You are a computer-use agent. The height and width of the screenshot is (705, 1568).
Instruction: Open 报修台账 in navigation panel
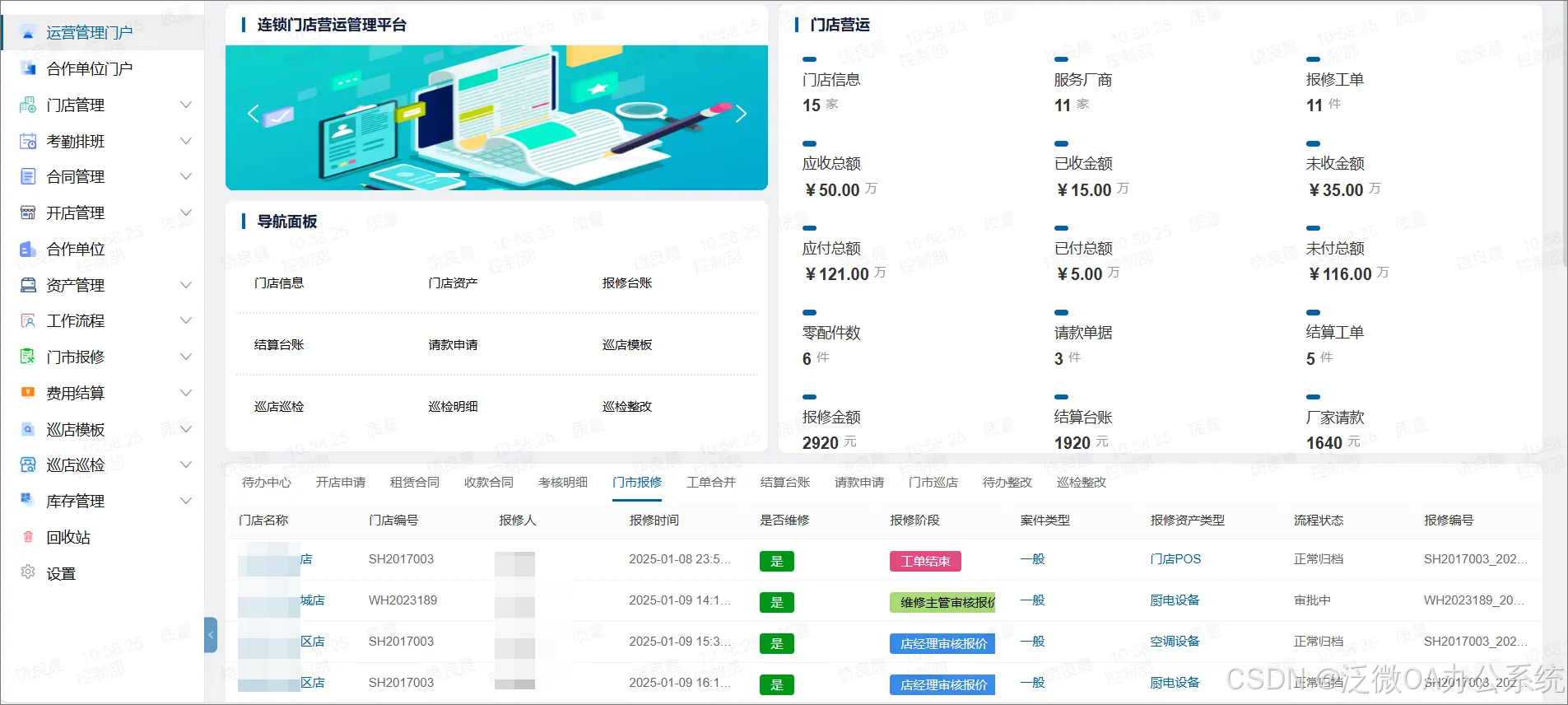(627, 283)
